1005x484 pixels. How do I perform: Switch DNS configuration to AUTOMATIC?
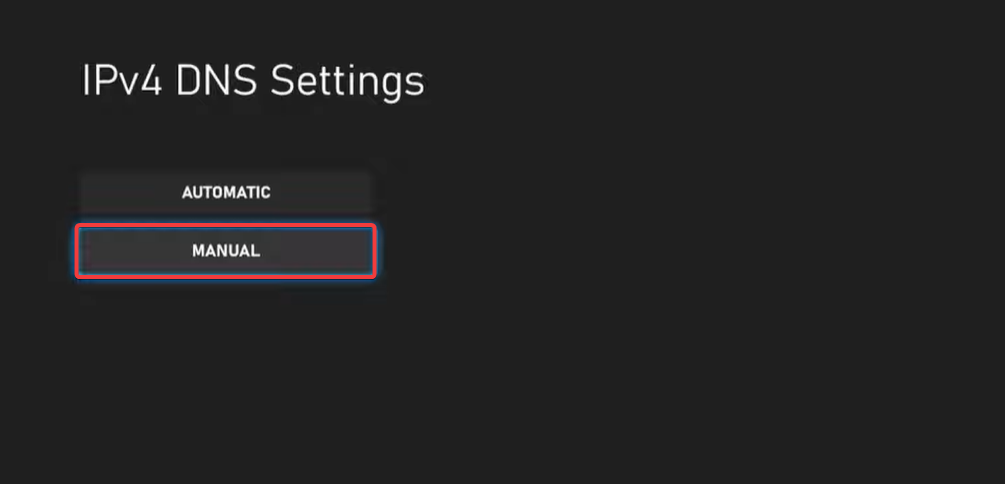tap(226, 192)
